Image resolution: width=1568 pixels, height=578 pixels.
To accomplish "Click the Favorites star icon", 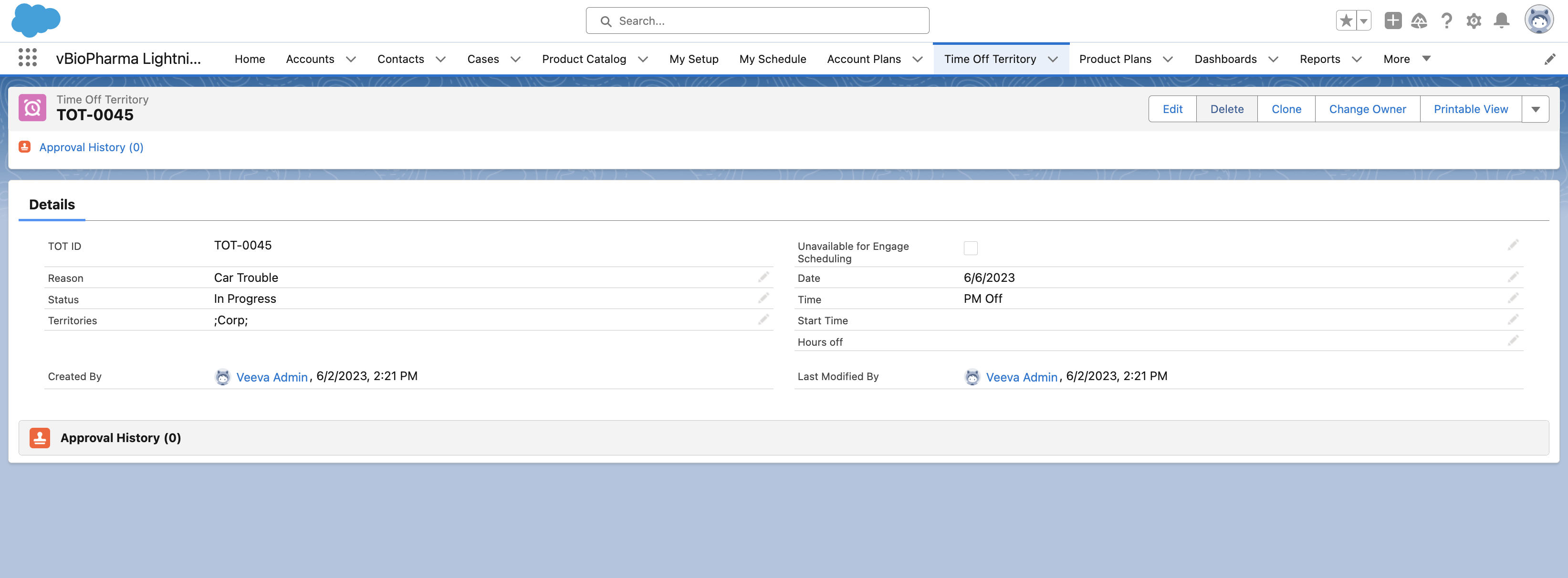I will coord(1346,21).
